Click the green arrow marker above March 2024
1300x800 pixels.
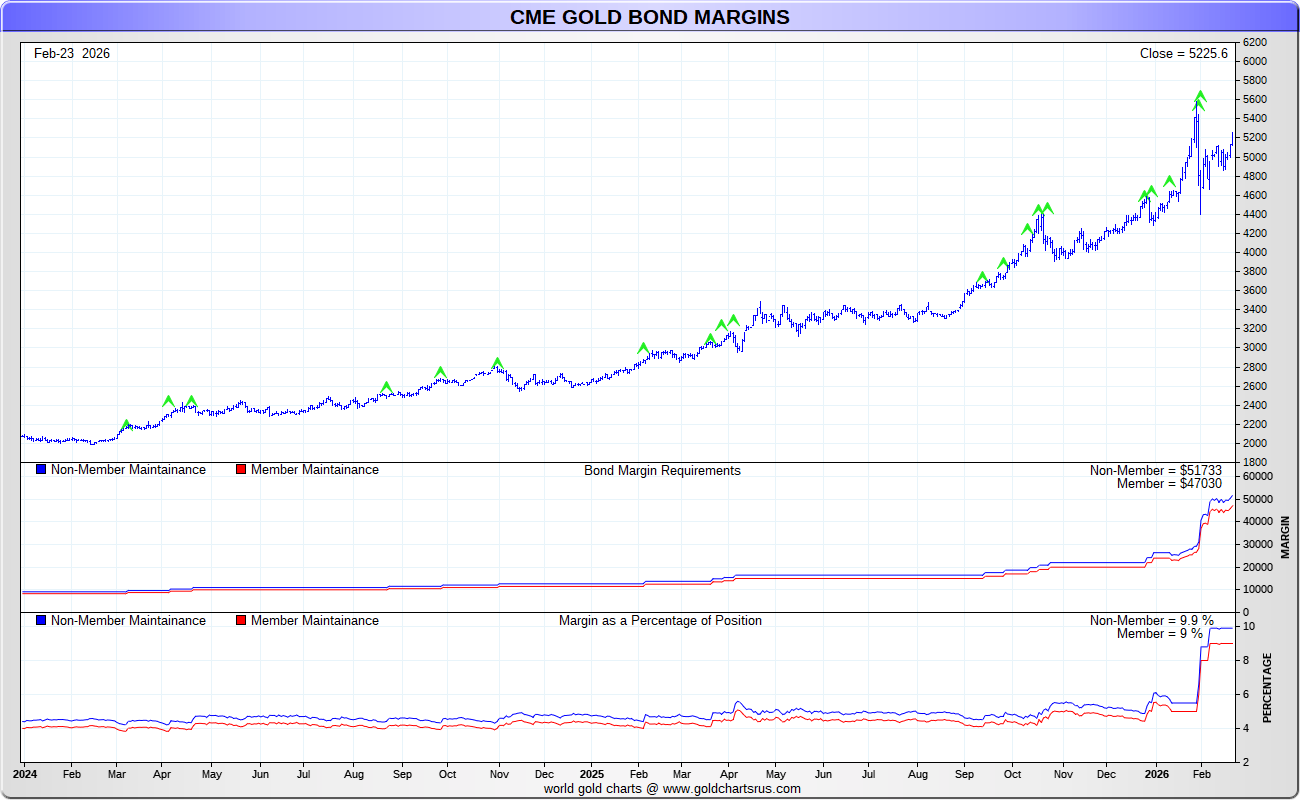coord(126,425)
